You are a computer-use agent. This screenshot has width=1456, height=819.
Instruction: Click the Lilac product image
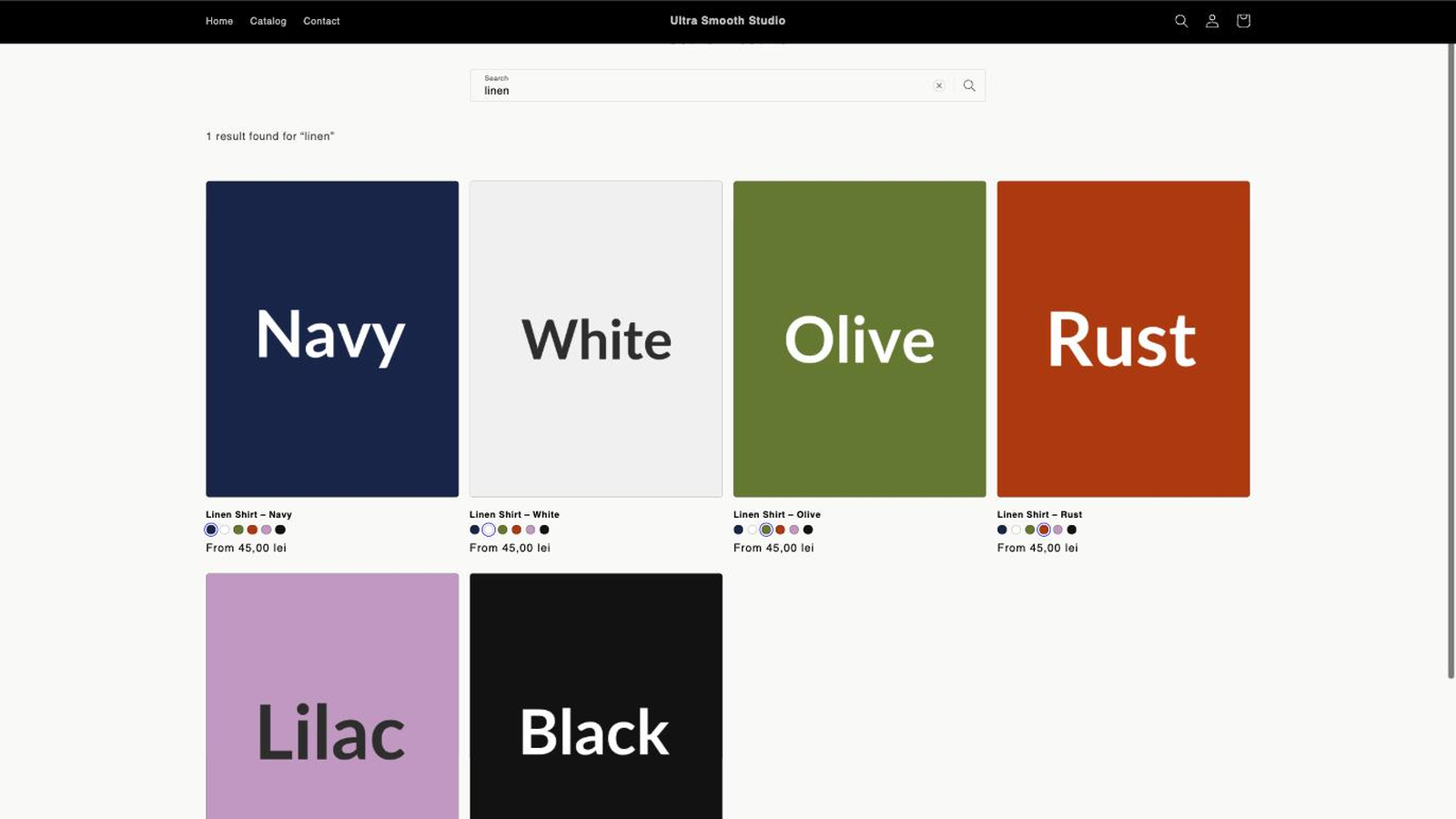point(332,696)
